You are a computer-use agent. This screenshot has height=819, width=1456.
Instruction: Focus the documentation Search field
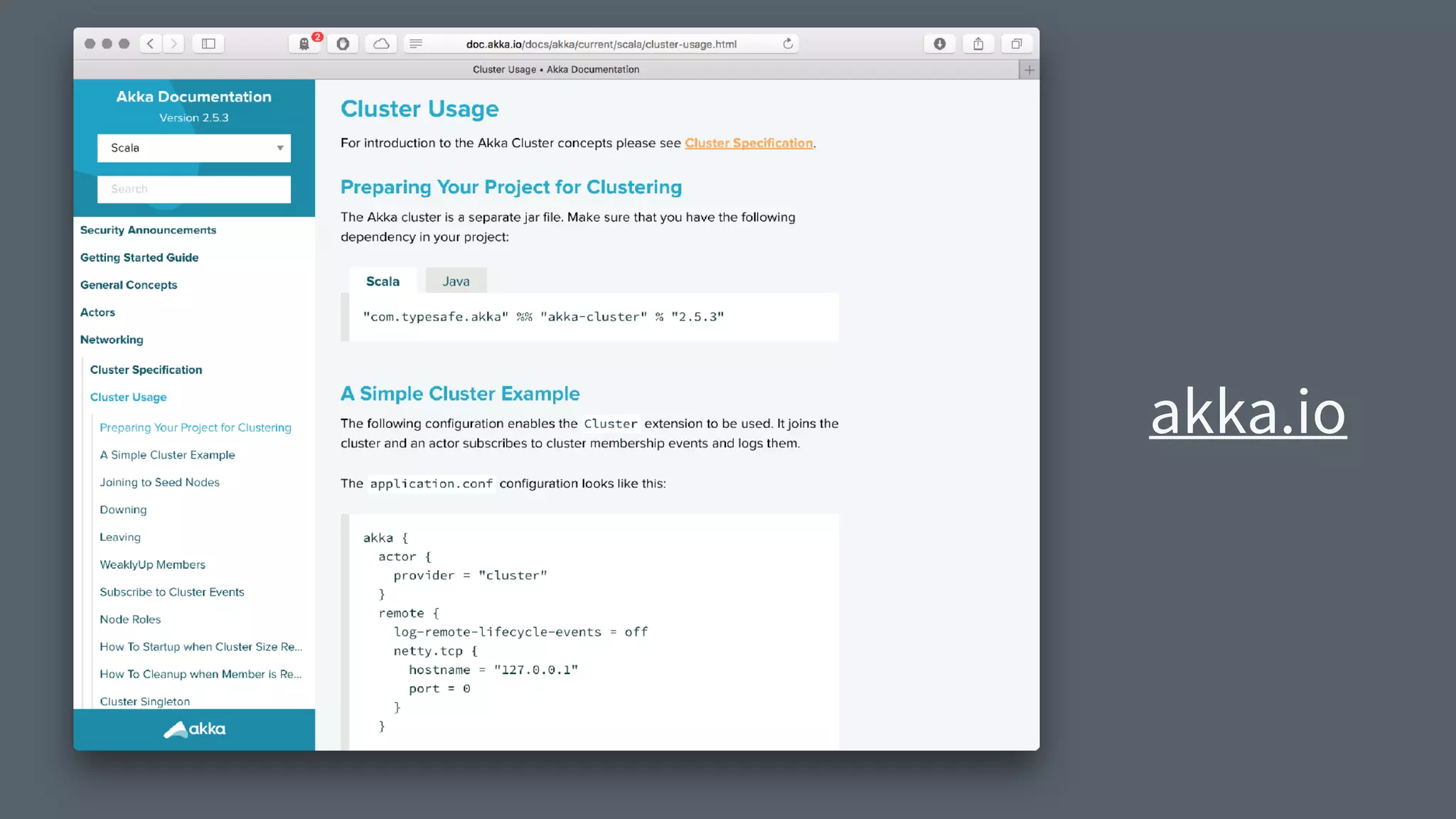[x=194, y=189]
